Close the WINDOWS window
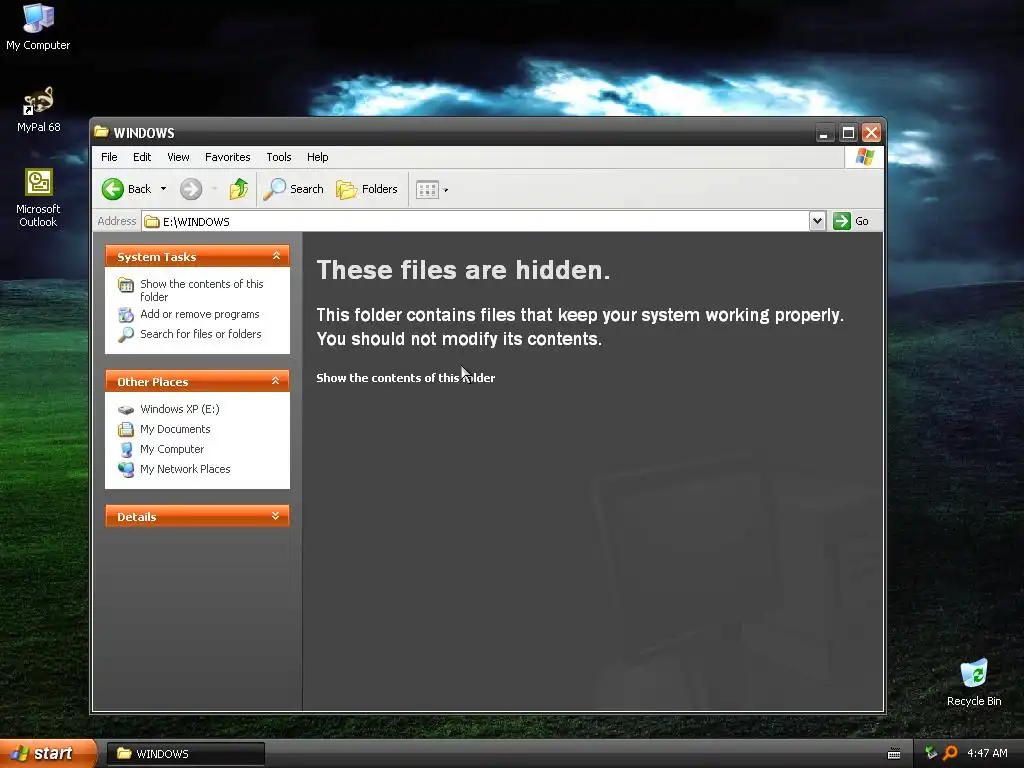1024x768 pixels. (871, 133)
